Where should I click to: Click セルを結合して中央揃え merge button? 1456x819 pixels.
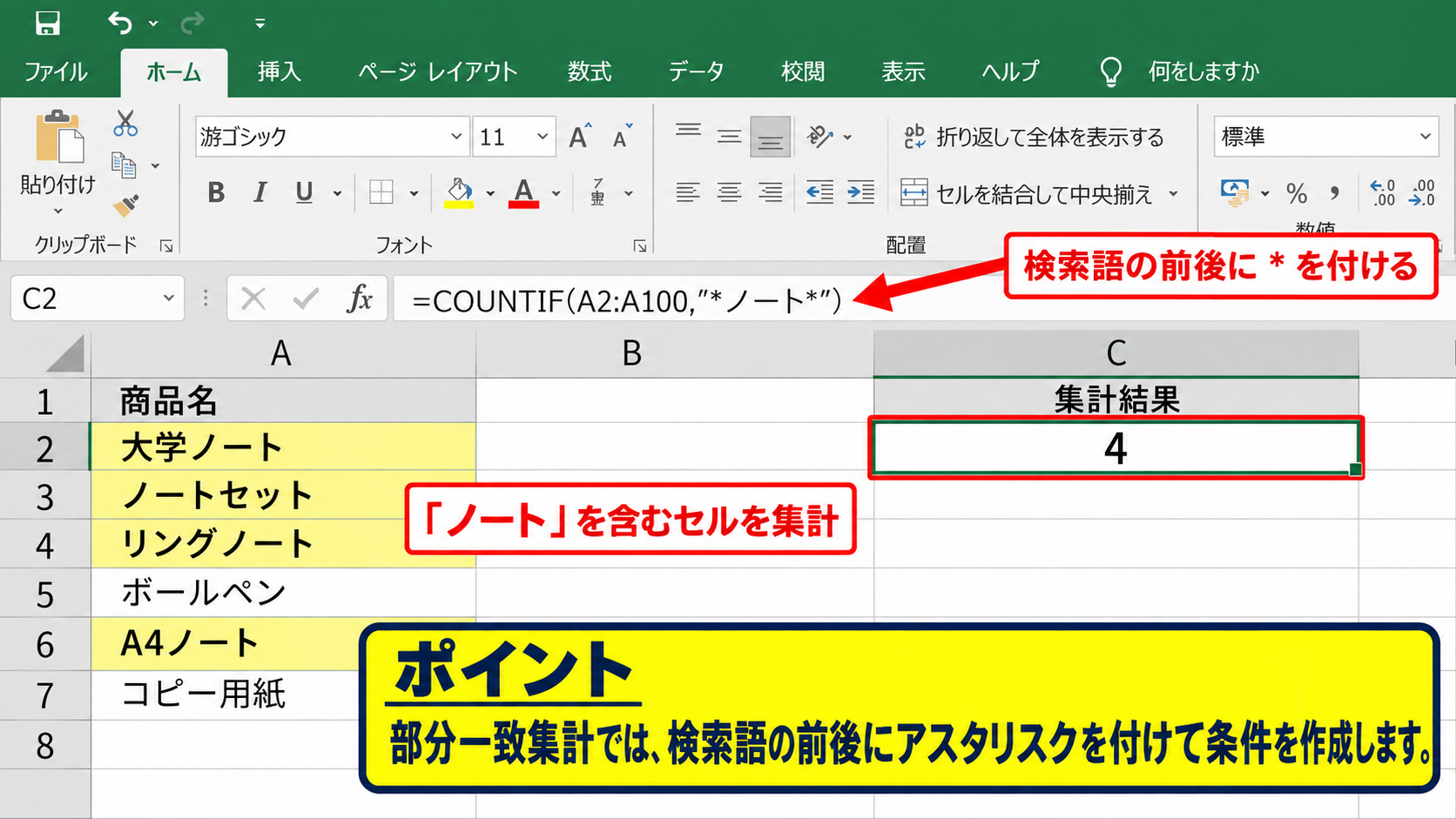(x=1028, y=193)
